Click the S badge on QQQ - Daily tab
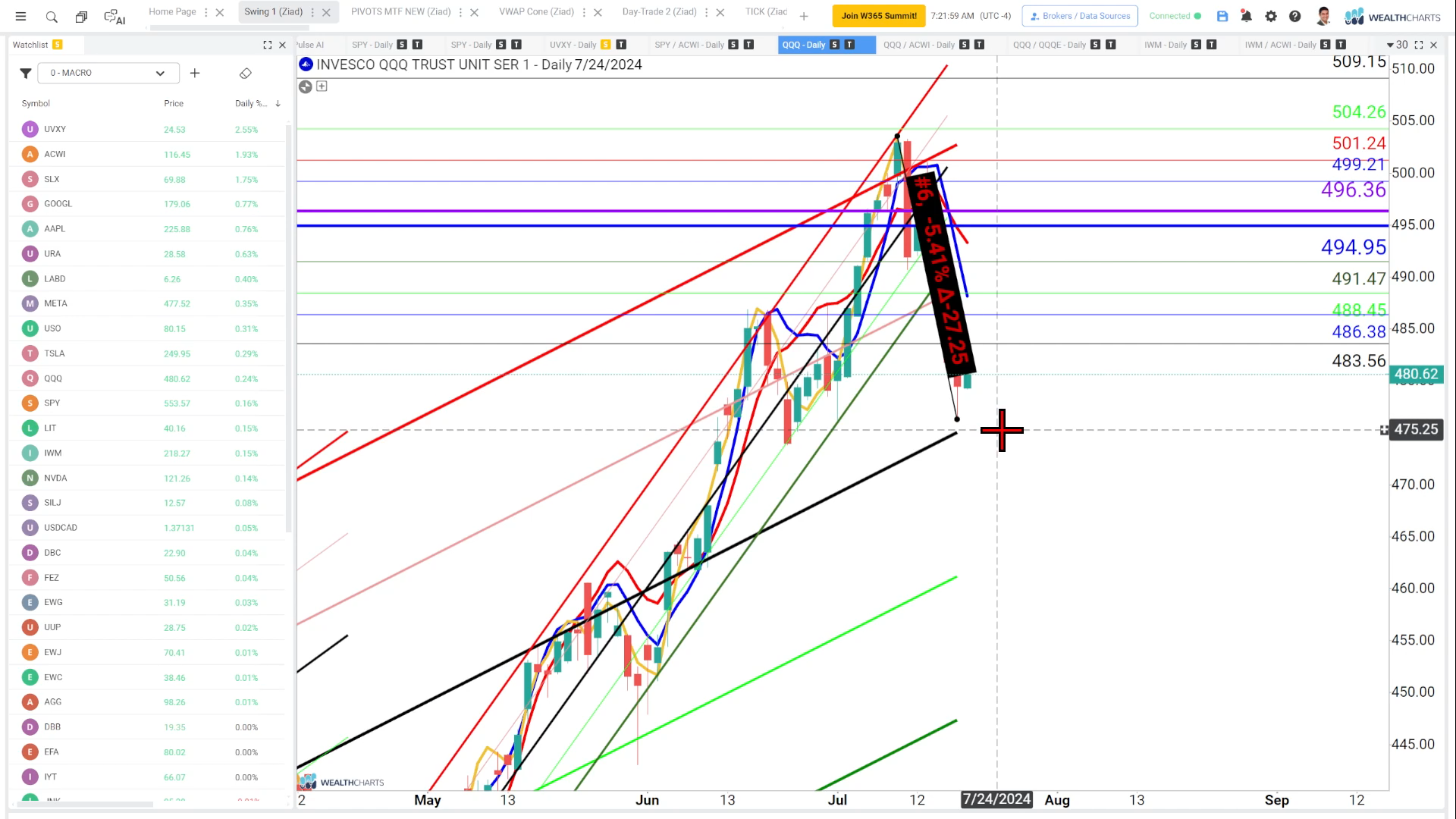1456x819 pixels. pos(835,45)
